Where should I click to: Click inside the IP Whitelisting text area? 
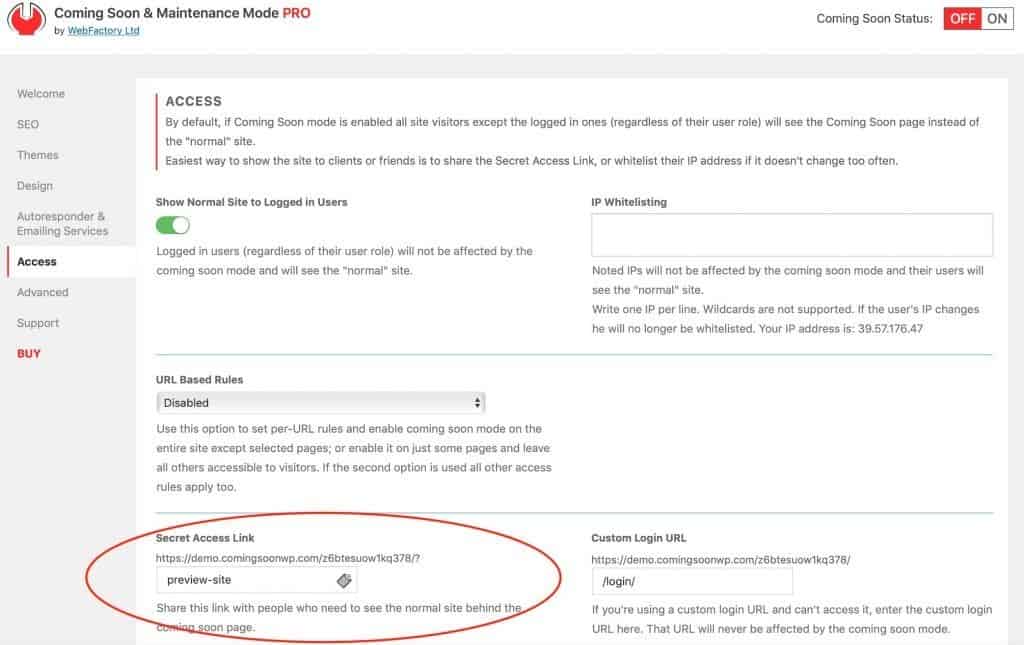(x=792, y=235)
